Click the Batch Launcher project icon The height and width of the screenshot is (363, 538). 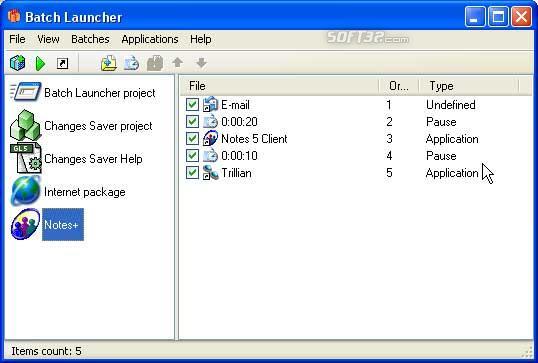(26, 91)
